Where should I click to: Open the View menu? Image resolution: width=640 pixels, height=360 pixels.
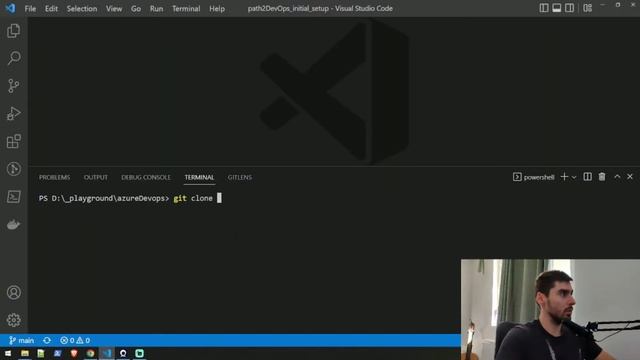114,9
